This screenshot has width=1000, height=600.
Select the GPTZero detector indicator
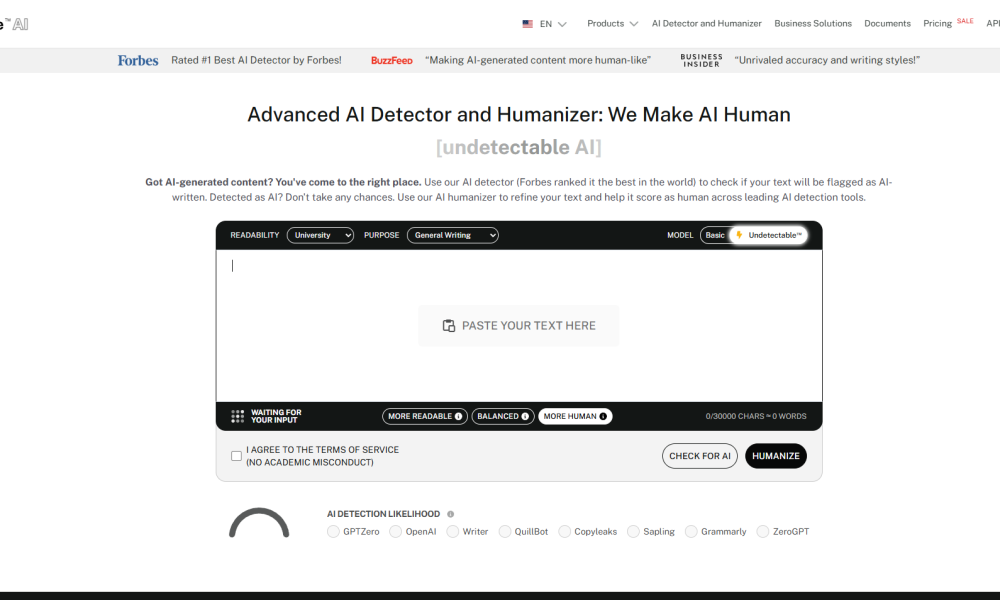tap(333, 532)
